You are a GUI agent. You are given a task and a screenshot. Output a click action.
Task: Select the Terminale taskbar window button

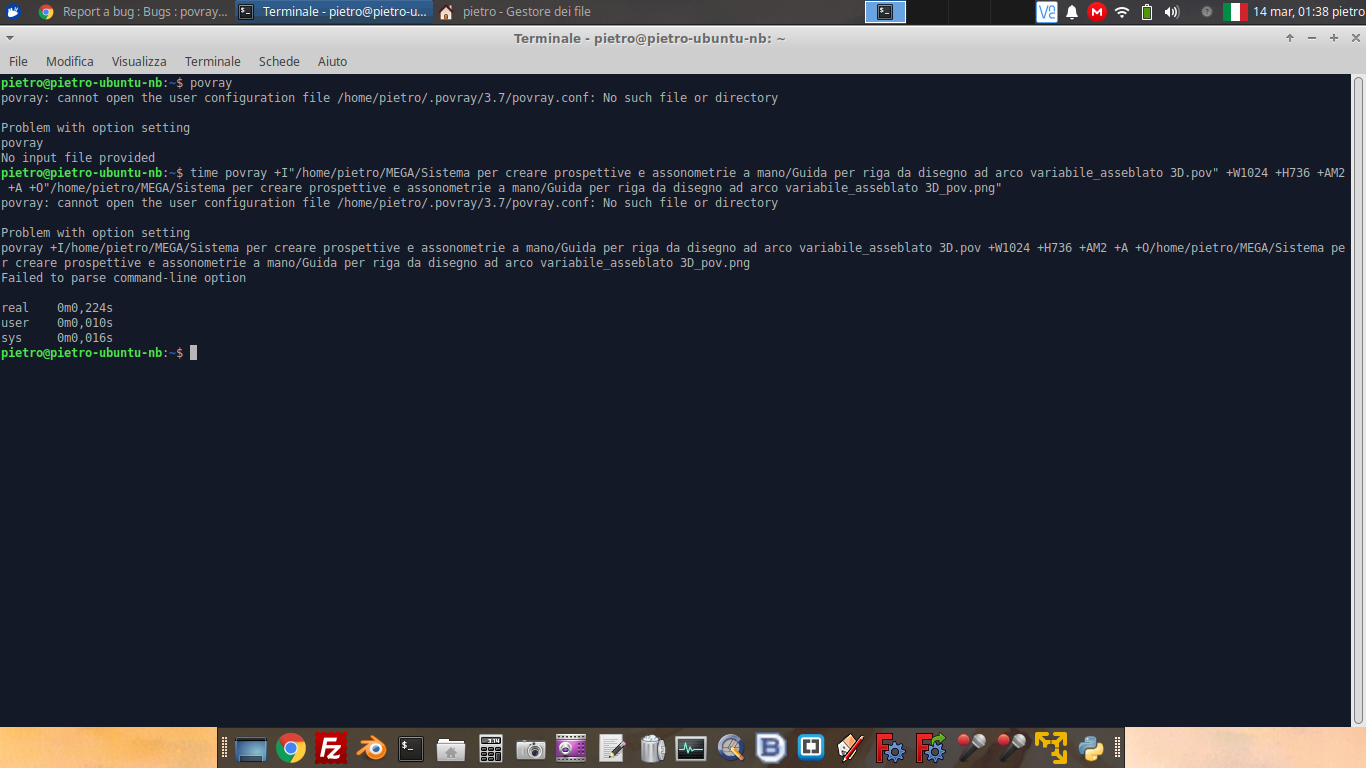335,12
